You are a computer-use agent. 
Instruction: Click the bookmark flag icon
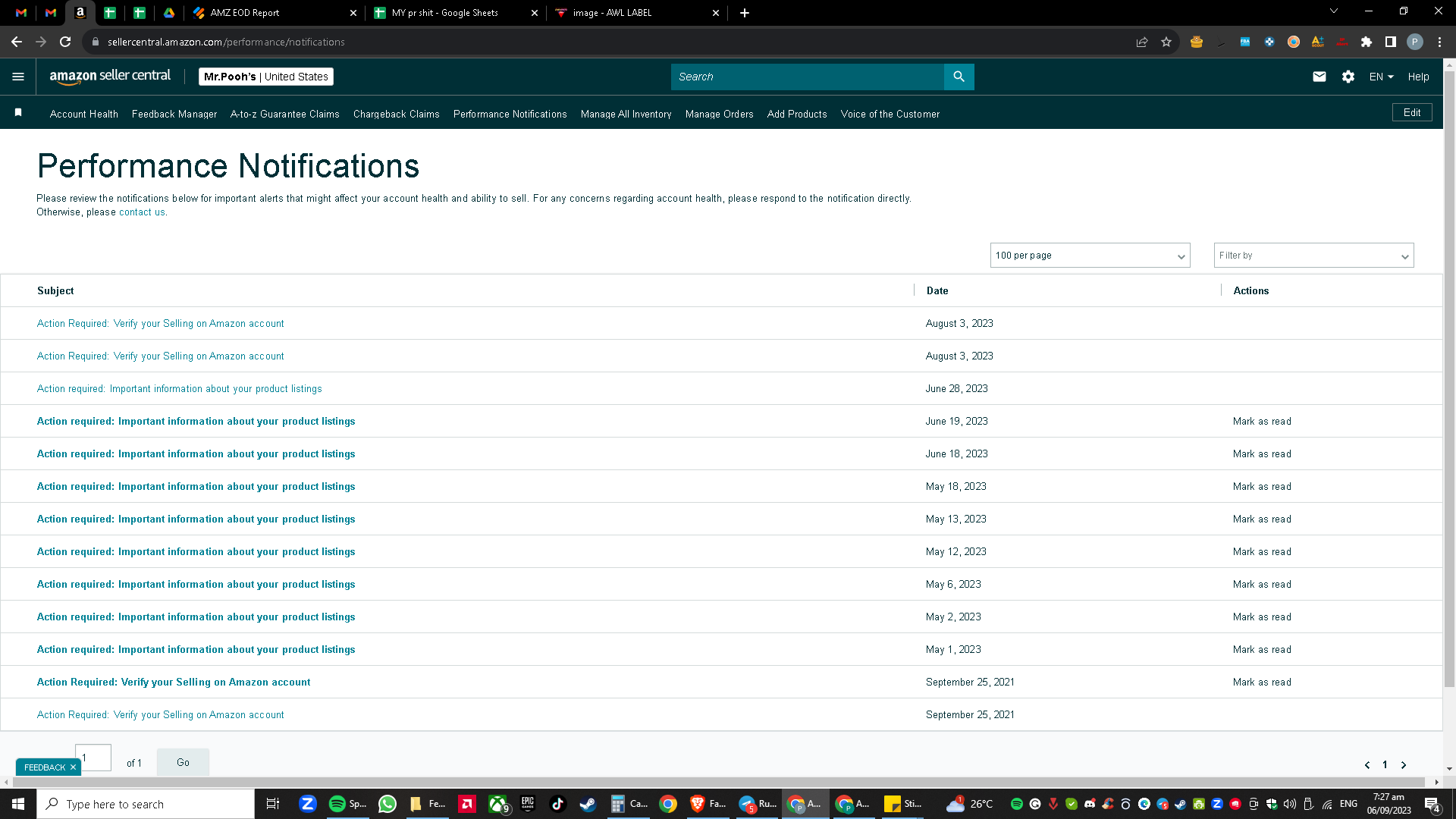(x=18, y=113)
